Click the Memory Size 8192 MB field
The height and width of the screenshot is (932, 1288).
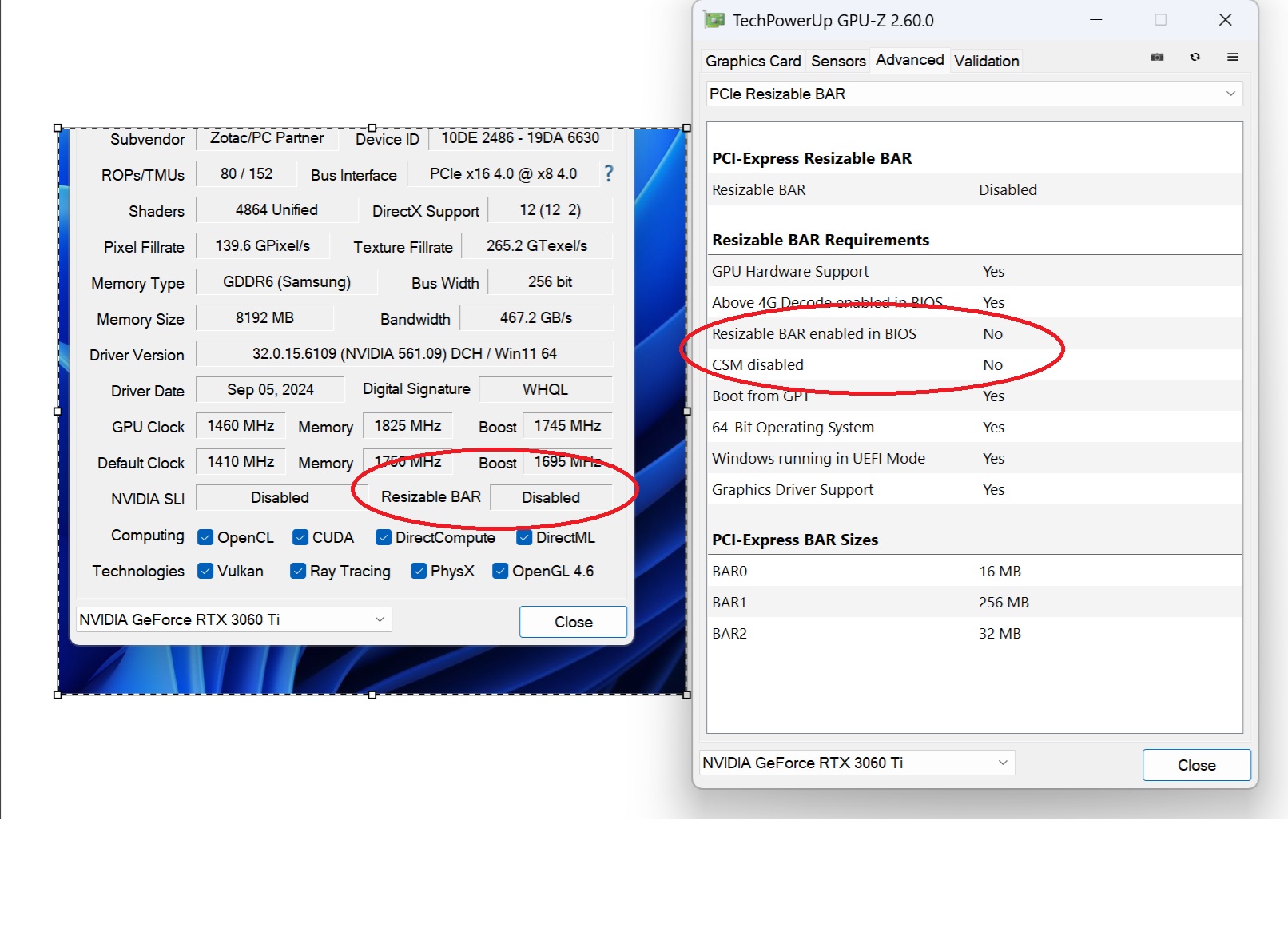[x=264, y=317]
